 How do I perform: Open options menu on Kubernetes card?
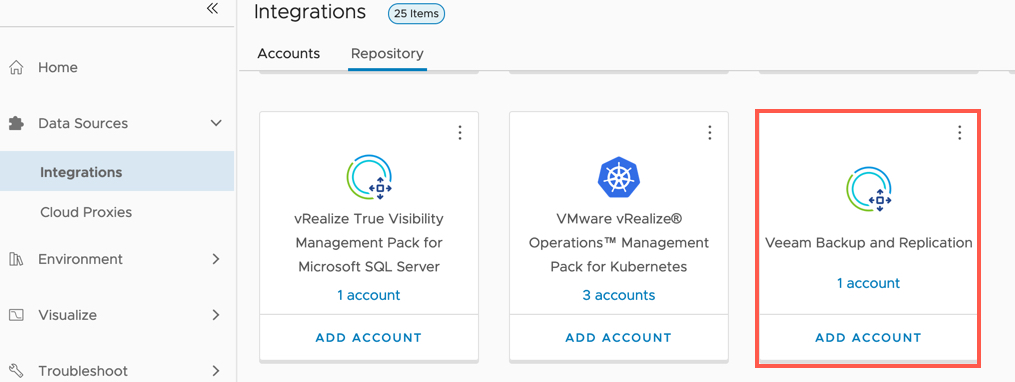pyautogui.click(x=710, y=133)
